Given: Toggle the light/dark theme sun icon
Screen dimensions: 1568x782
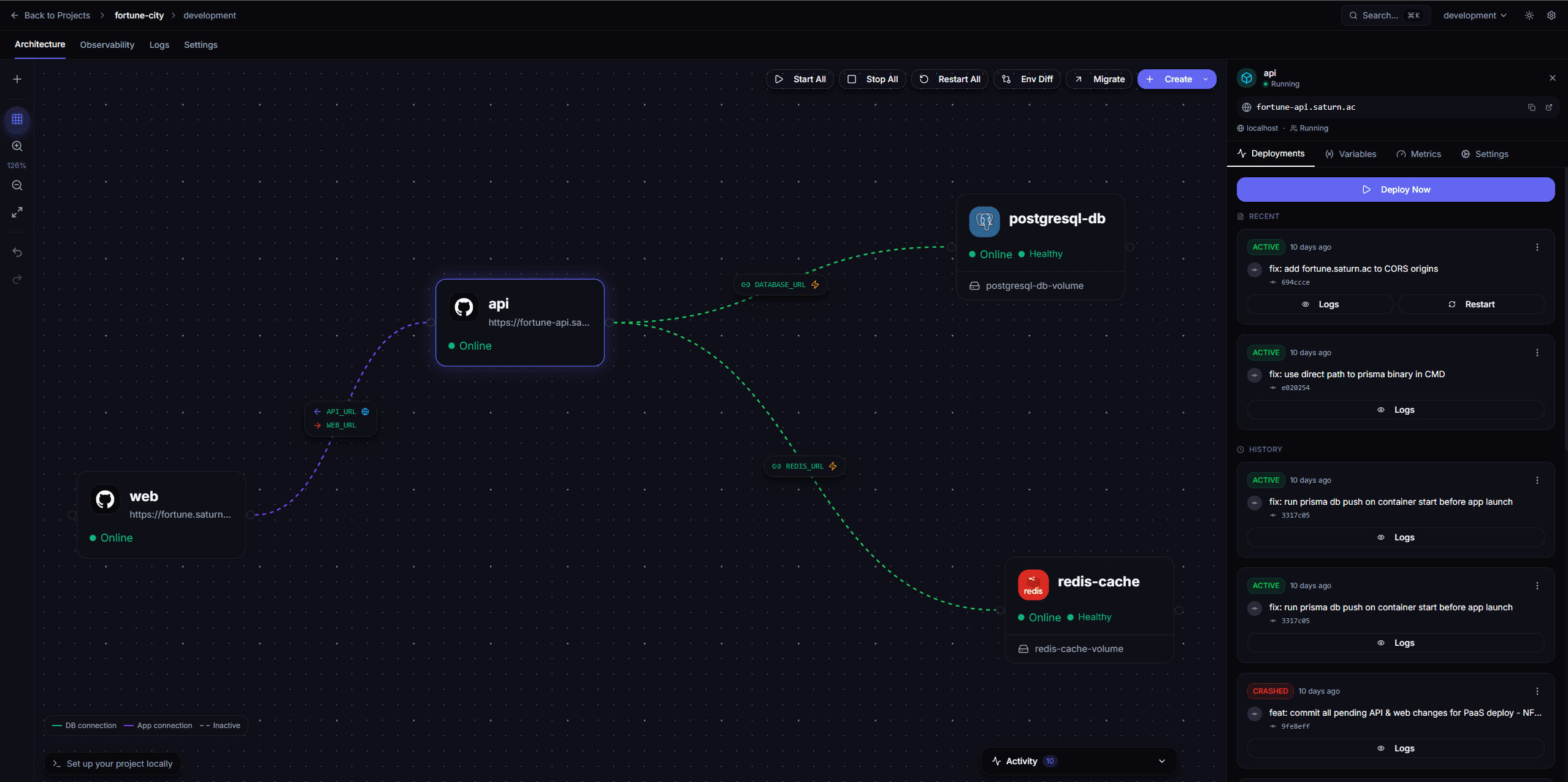Looking at the screenshot, I should pos(1529,15).
